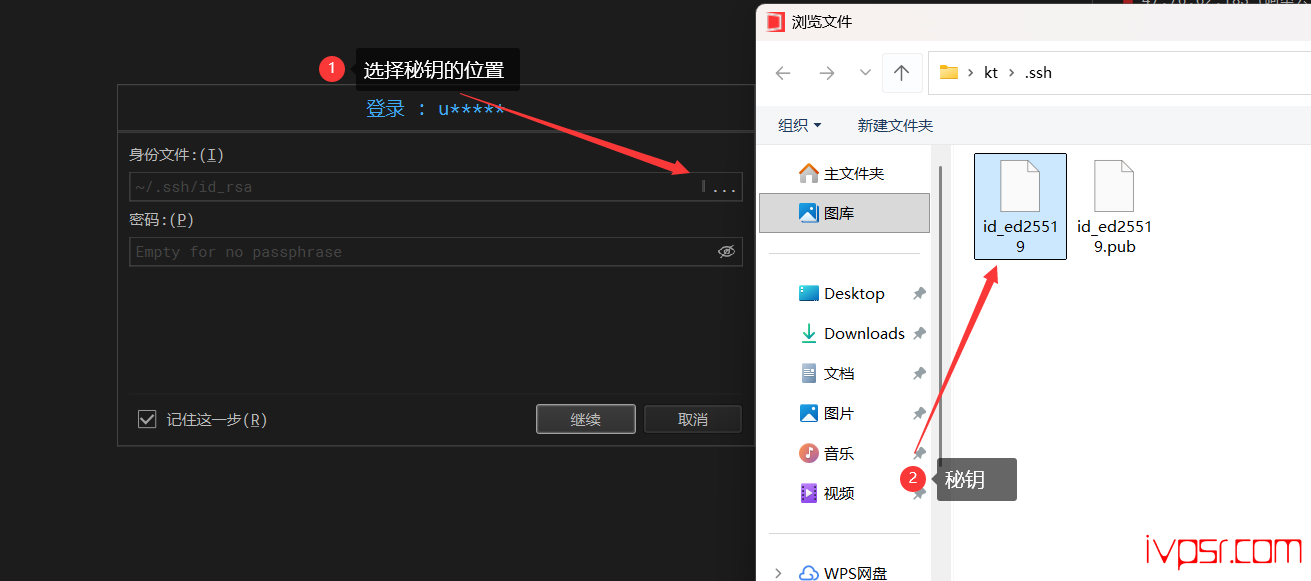Open recent locations dropdown arrow
The image size is (1311, 581).
pos(865,73)
